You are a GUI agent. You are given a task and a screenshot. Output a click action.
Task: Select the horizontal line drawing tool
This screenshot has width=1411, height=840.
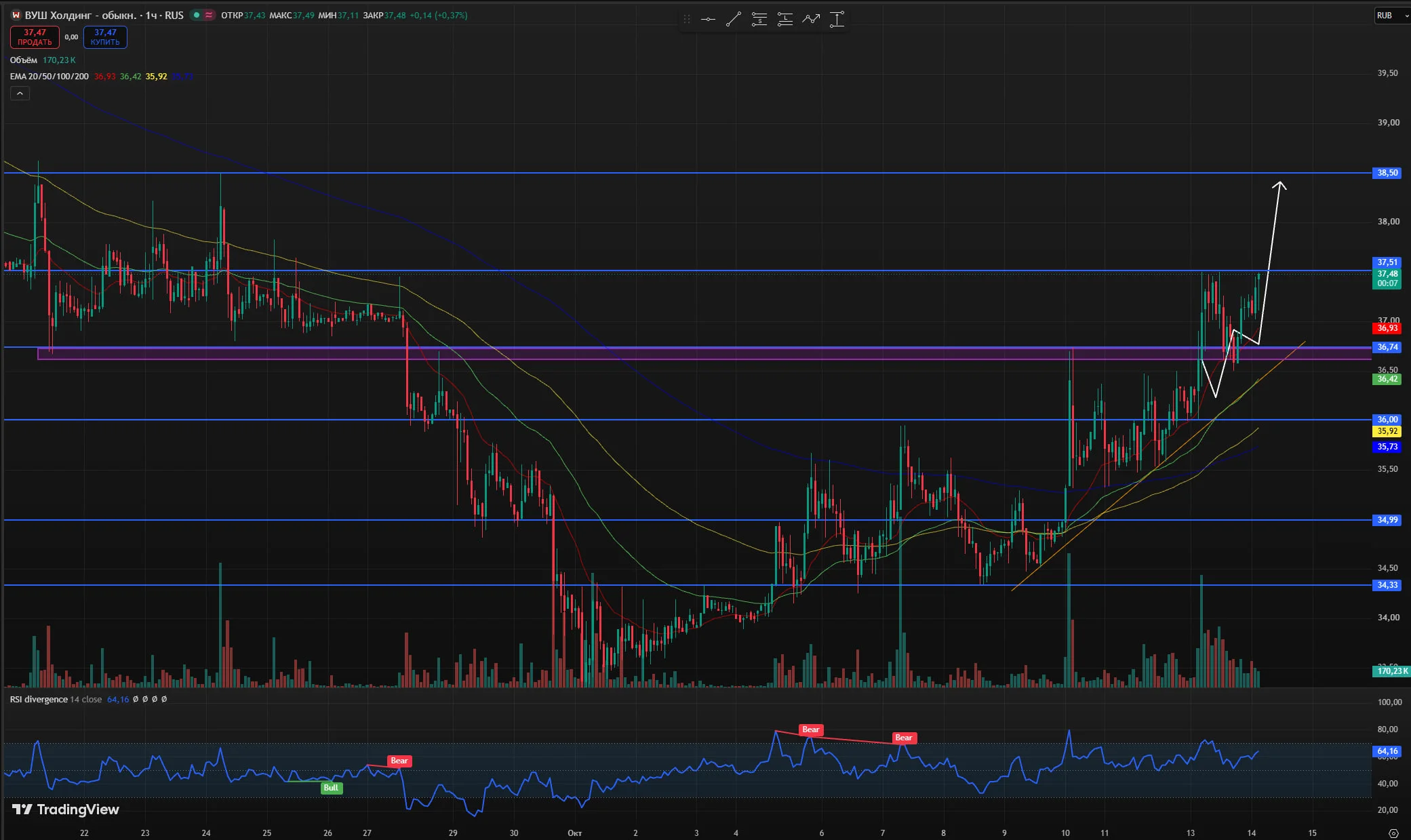pos(708,20)
